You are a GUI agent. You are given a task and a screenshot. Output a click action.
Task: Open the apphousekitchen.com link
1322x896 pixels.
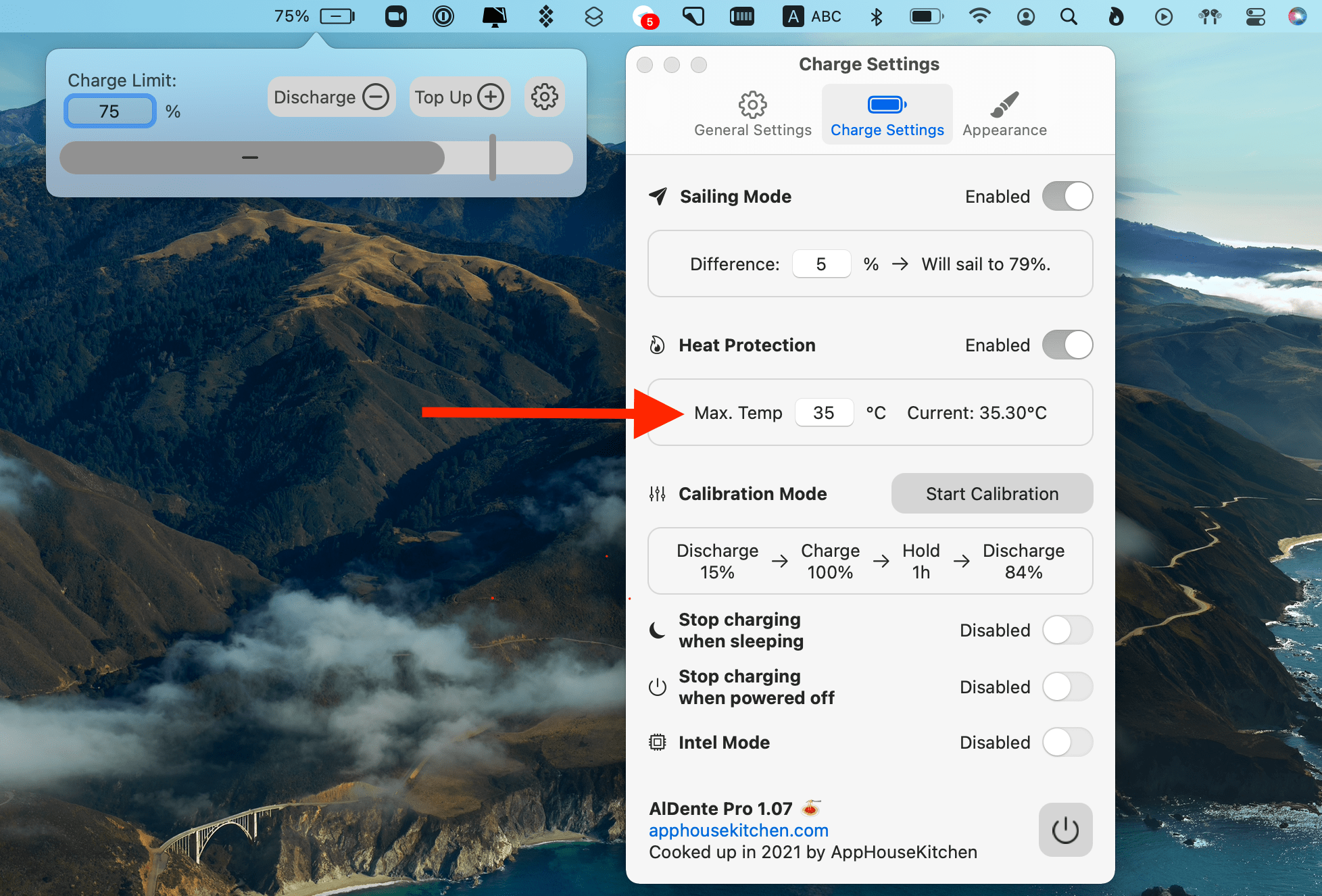pos(739,830)
